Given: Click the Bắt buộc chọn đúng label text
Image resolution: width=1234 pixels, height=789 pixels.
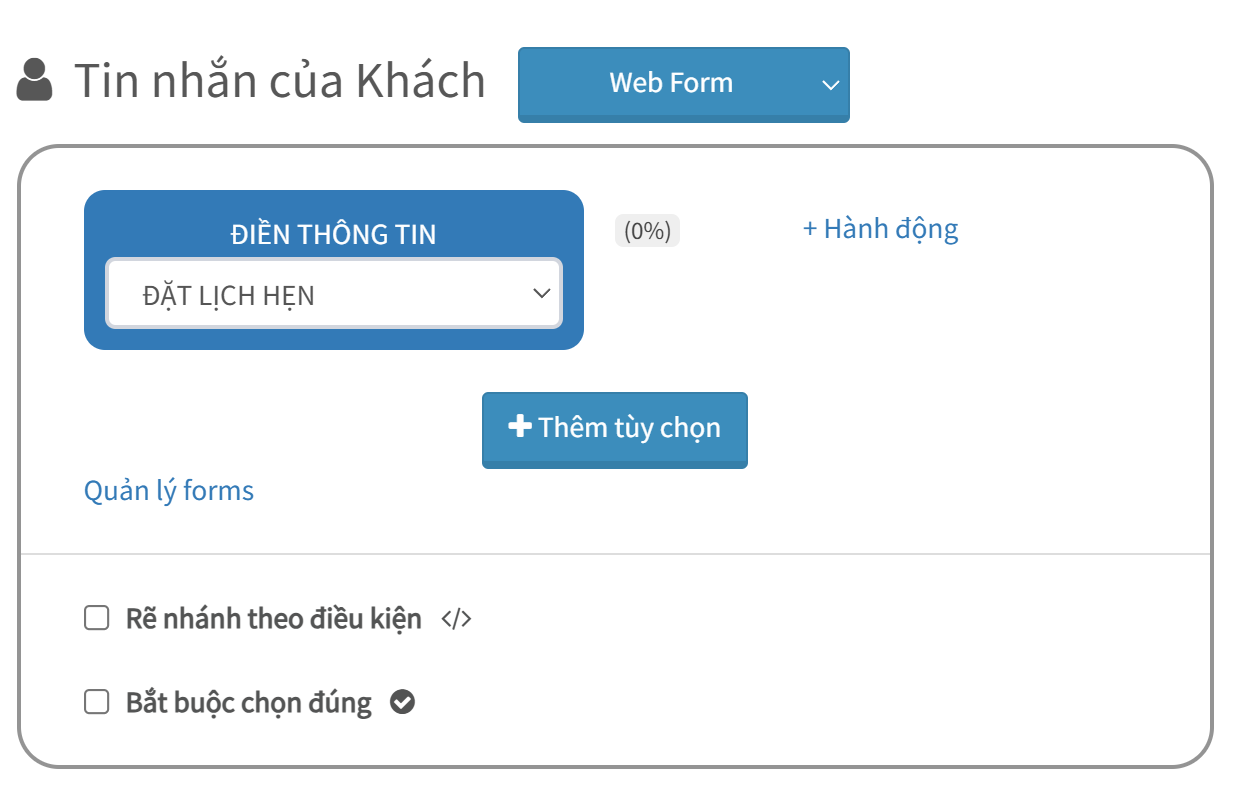Looking at the screenshot, I should (249, 704).
